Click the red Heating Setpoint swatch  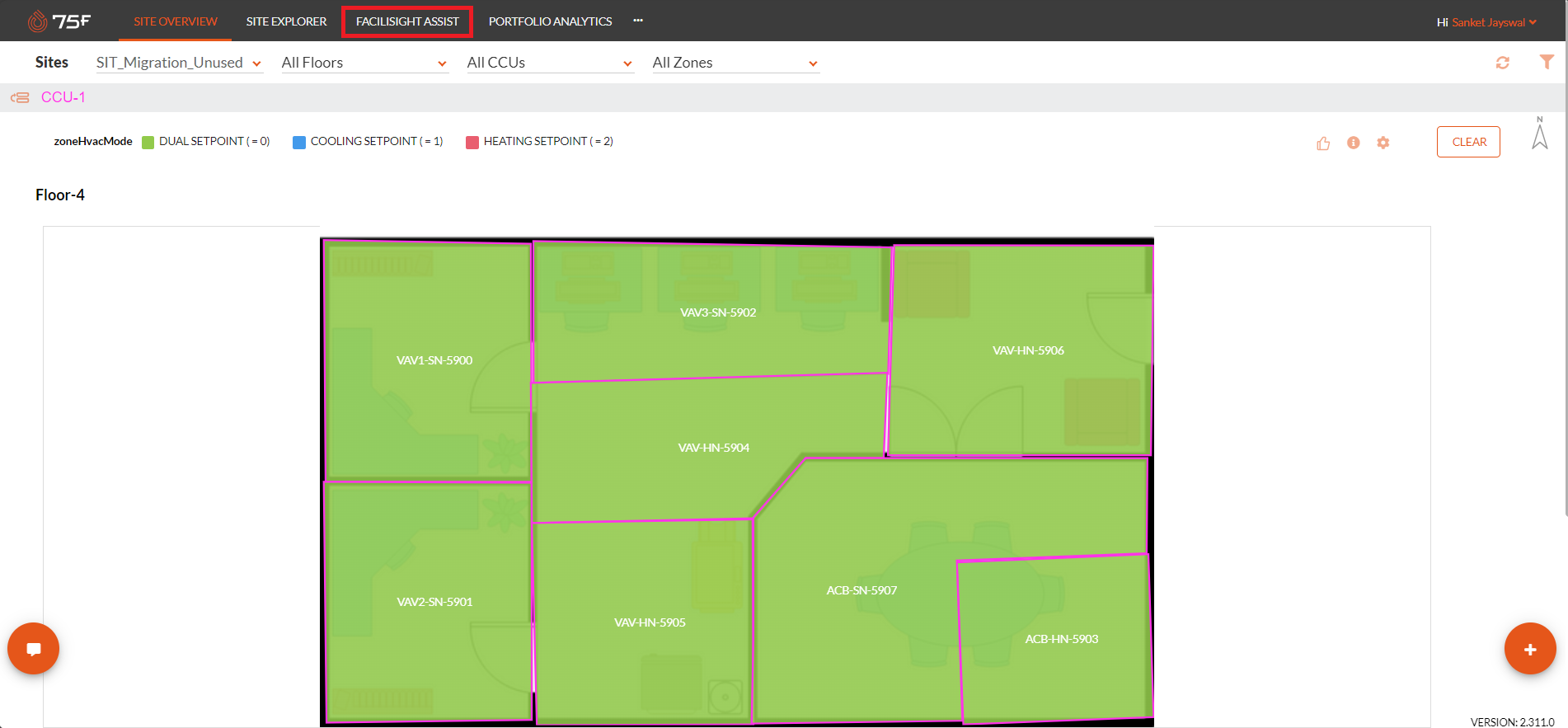tap(472, 142)
